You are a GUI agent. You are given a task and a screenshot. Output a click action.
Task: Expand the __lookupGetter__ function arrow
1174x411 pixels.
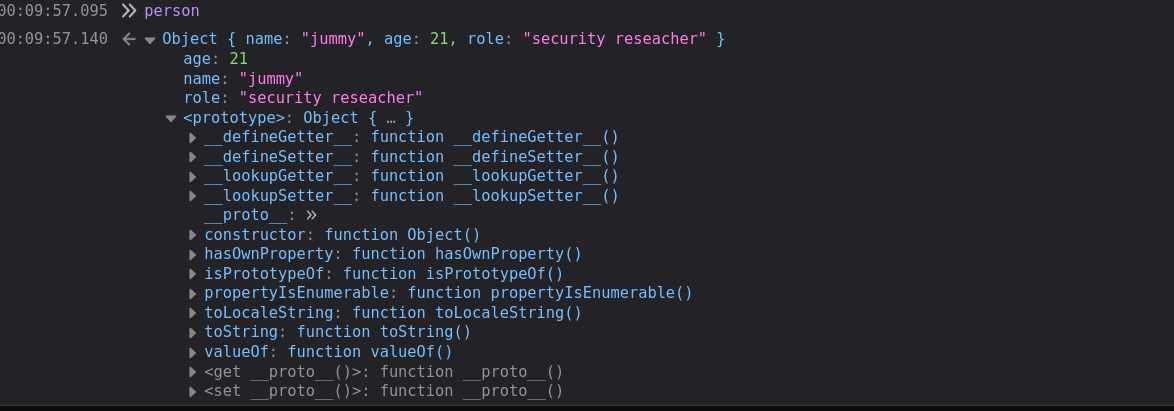192,177
